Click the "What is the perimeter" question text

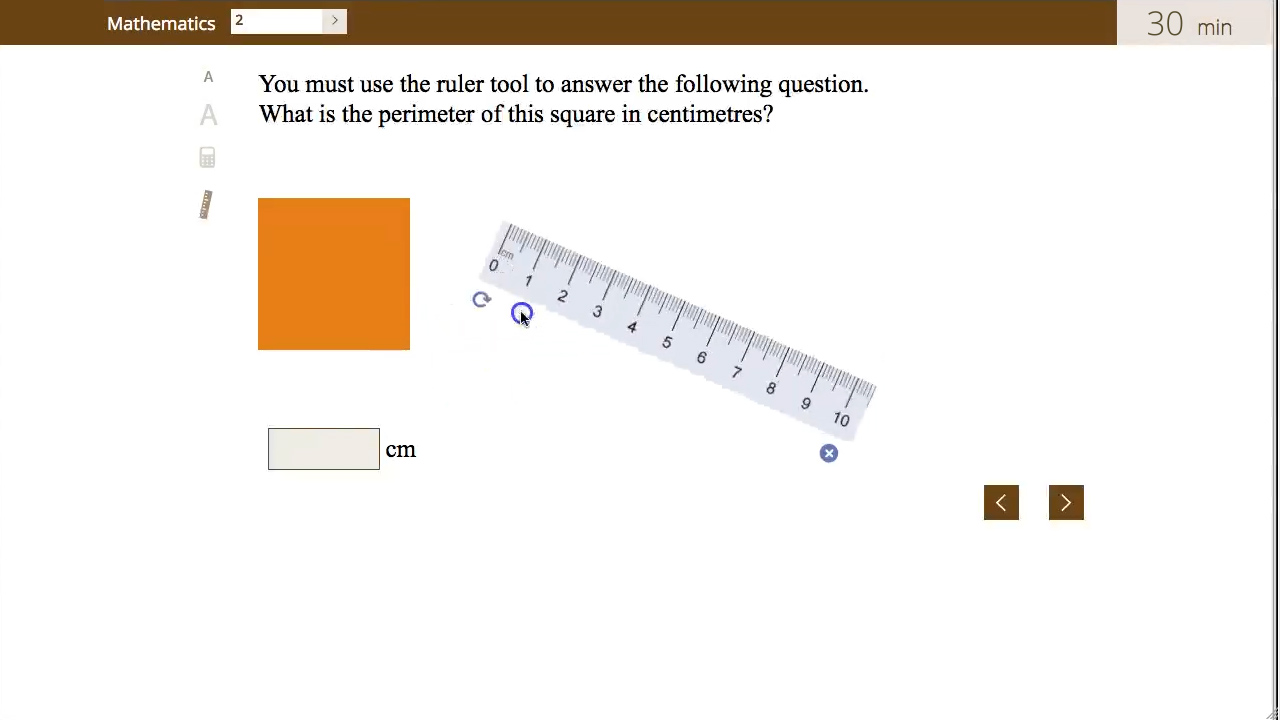515,114
